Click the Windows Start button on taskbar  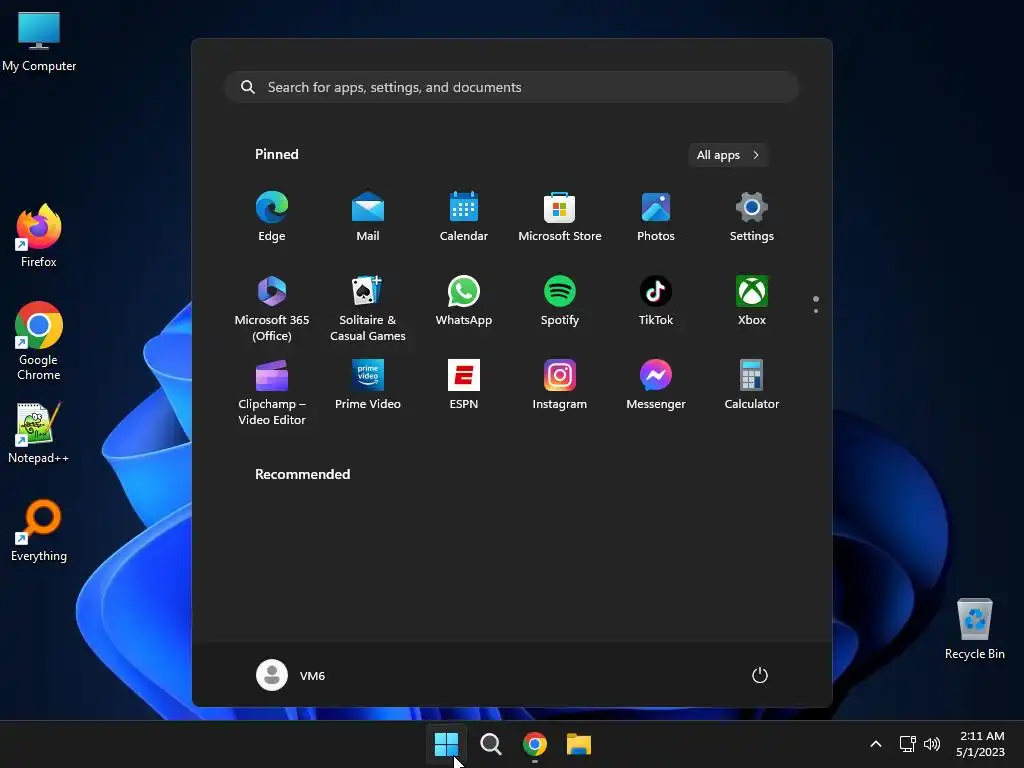pos(447,744)
